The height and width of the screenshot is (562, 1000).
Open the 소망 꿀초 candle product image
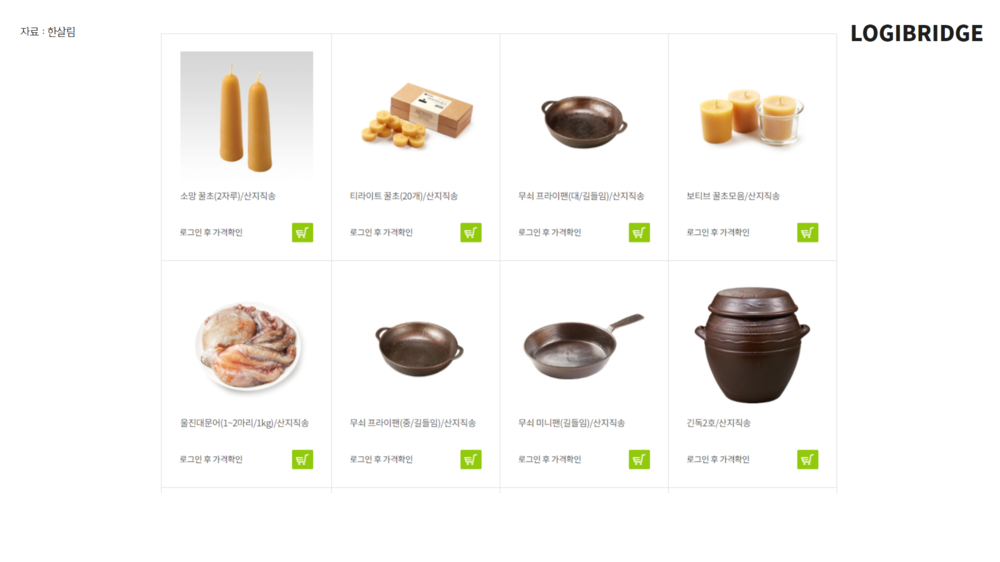coord(247,114)
